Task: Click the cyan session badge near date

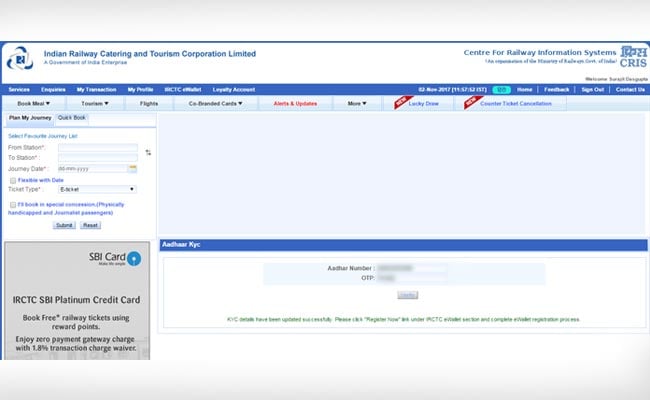Action: coord(501,90)
